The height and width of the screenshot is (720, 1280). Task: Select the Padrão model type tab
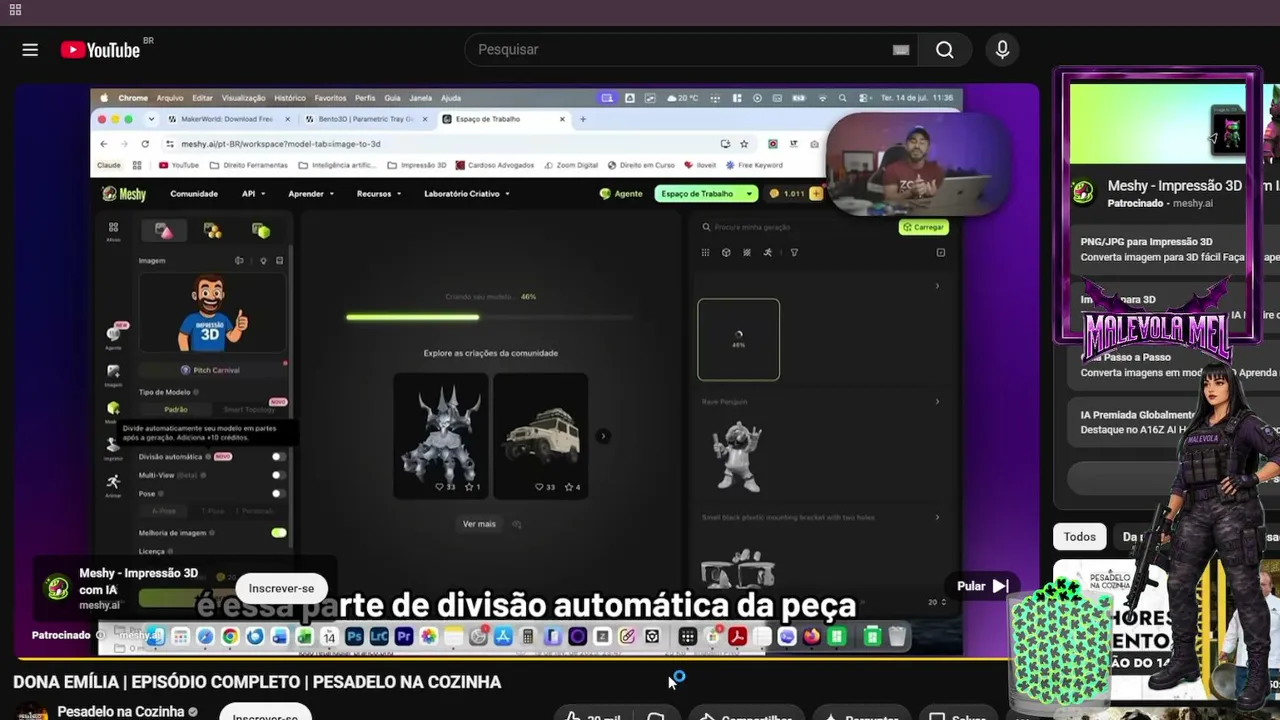click(176, 410)
